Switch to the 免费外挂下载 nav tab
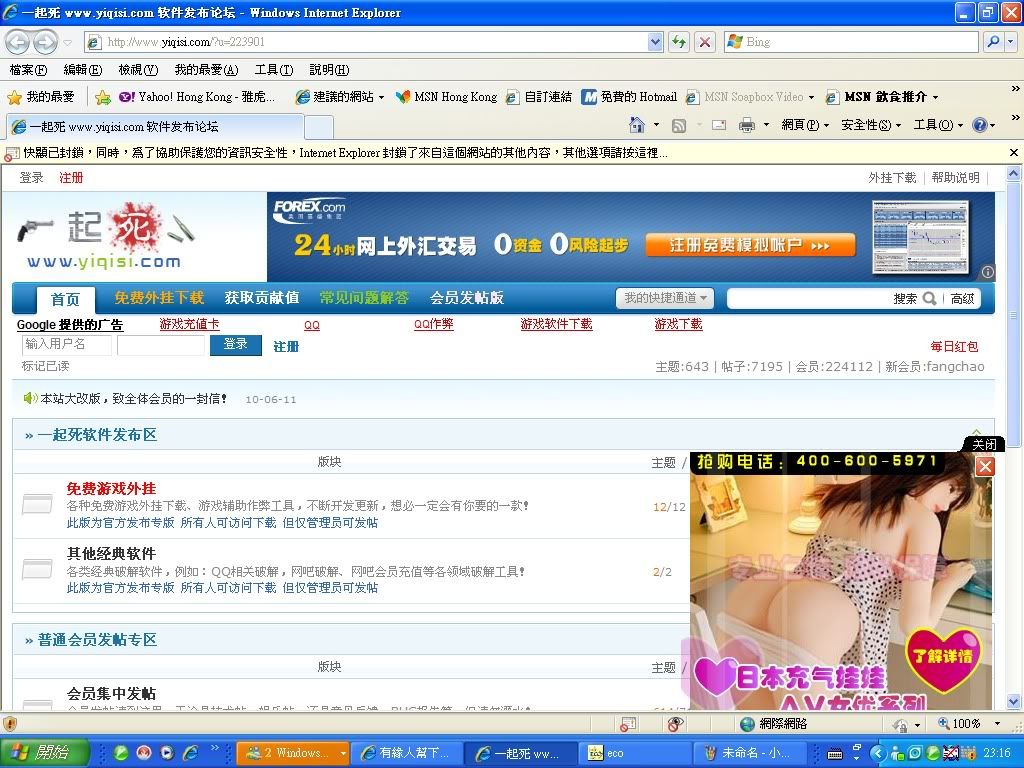This screenshot has width=1024, height=768. coord(158,298)
